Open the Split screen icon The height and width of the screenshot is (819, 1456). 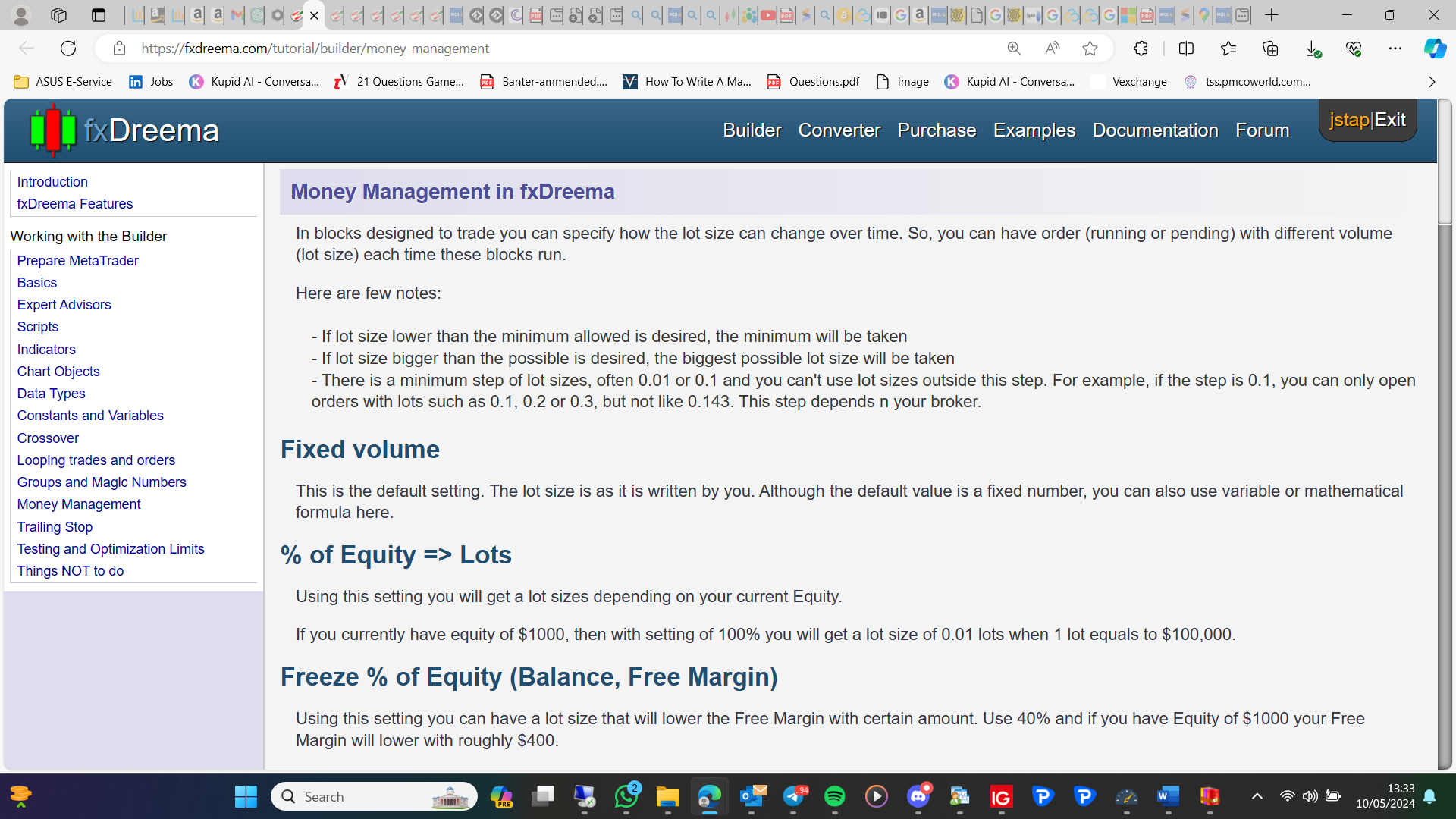(x=1187, y=49)
